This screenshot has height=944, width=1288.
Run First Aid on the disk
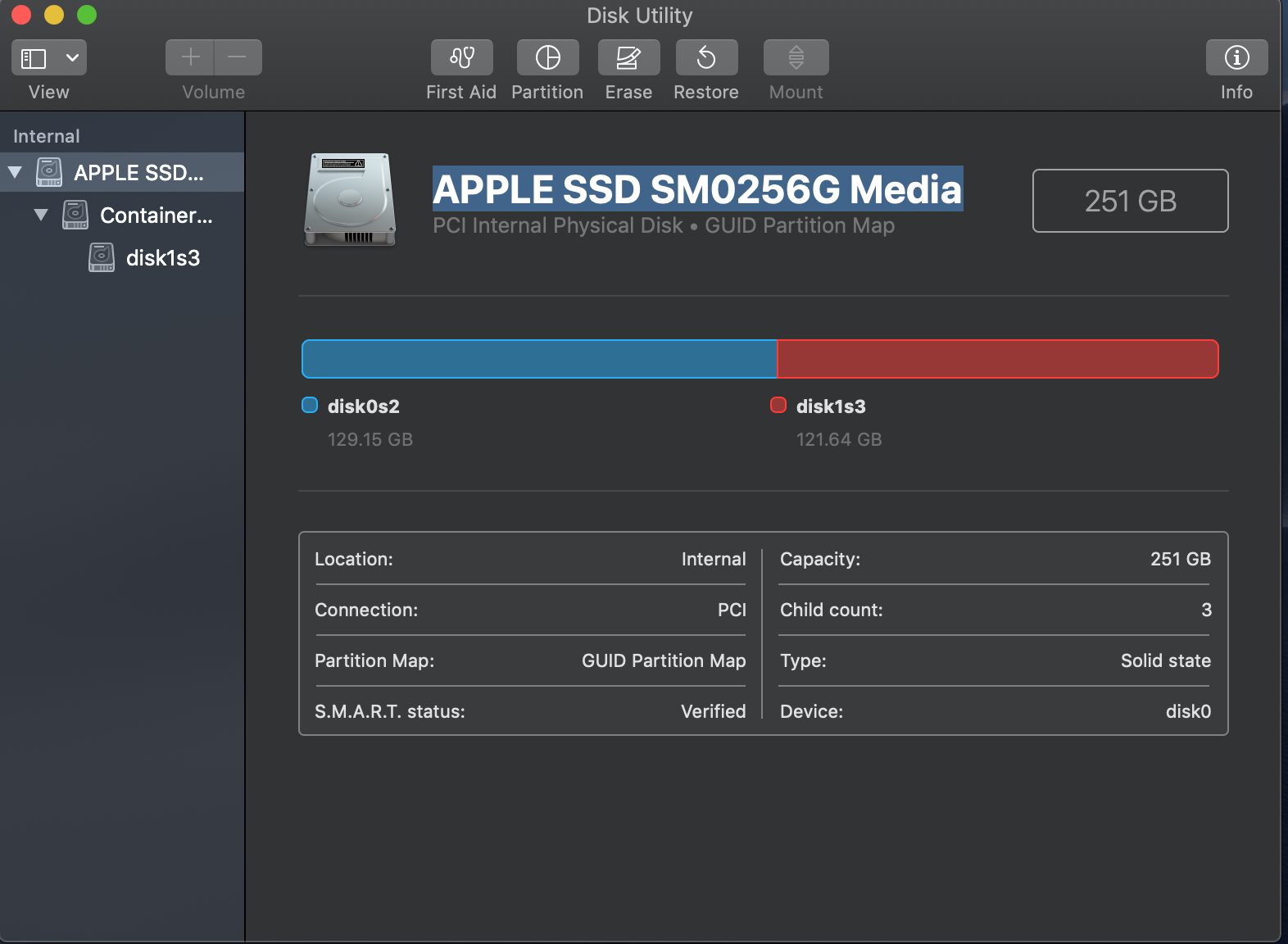pyautogui.click(x=461, y=57)
